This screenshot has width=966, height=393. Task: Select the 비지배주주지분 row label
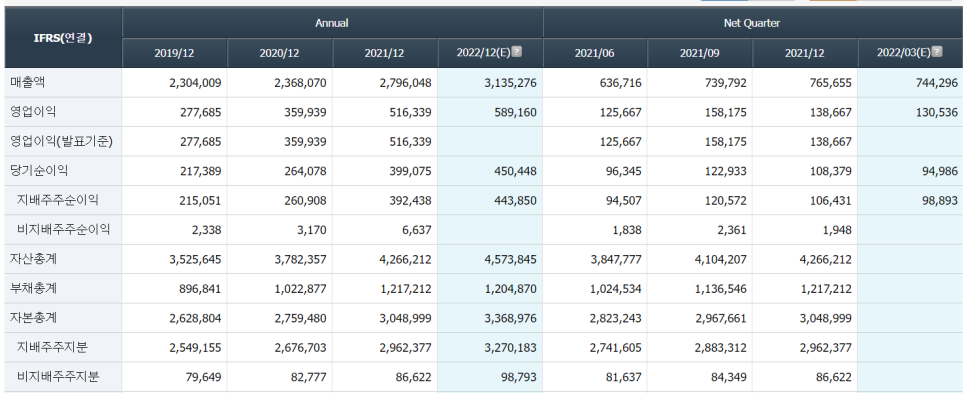(58, 377)
